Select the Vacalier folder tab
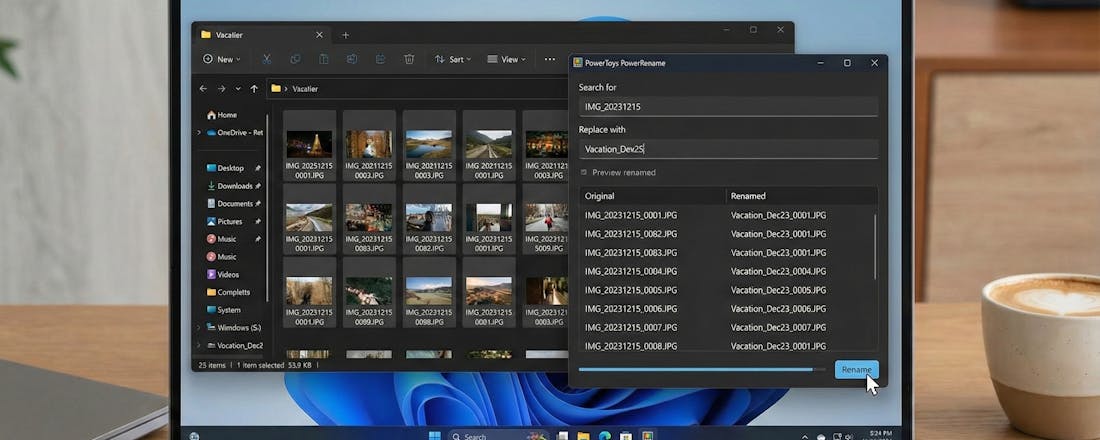Viewport: 1100px width, 440px height. pos(230,35)
